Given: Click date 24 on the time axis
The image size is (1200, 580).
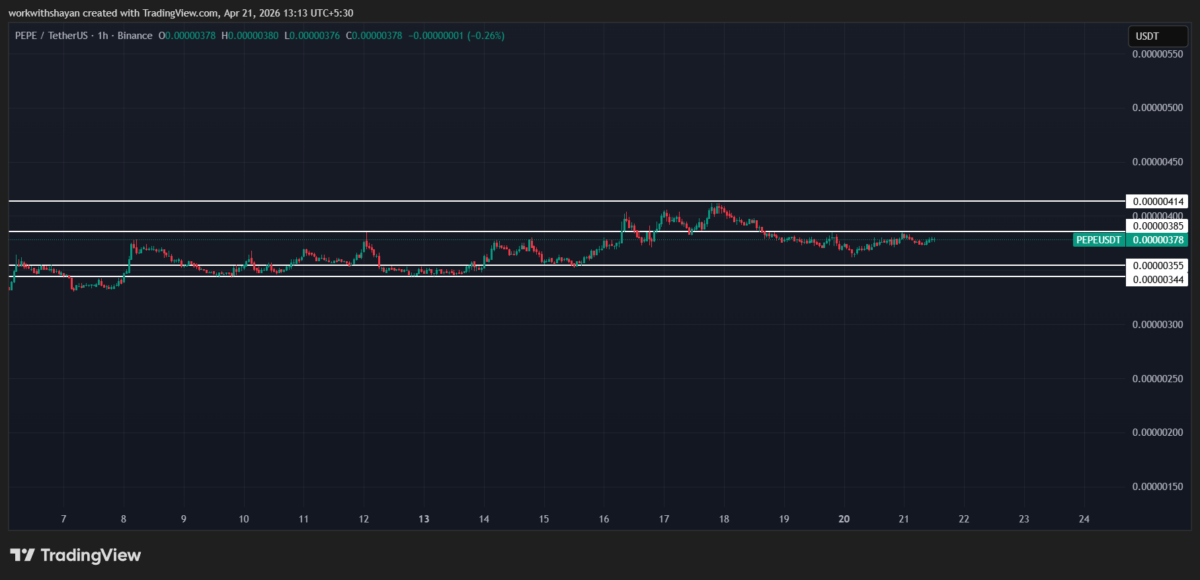Looking at the screenshot, I should [1084, 519].
